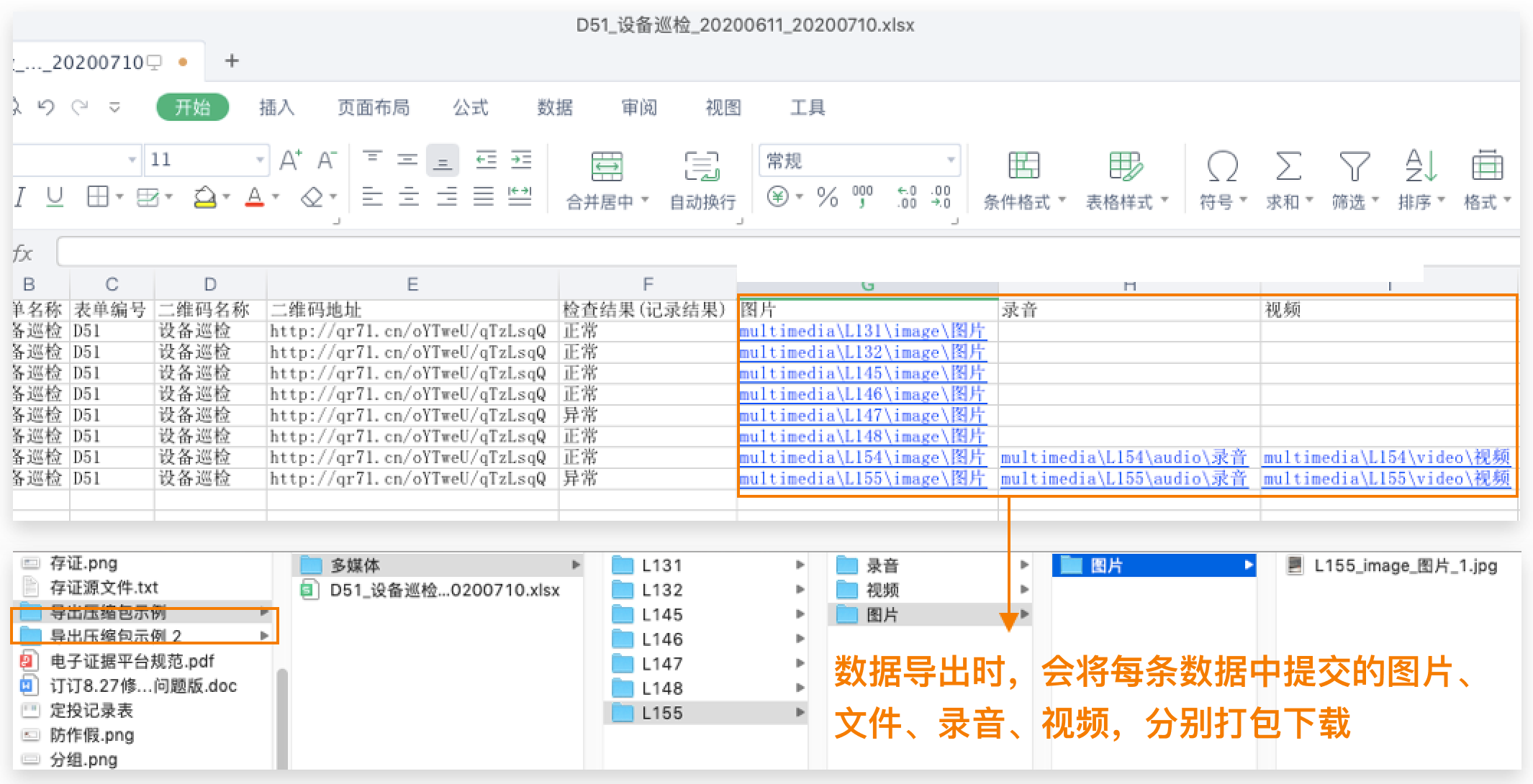Viewport: 1533px width, 784px height.
Task: Open the font size 11 dropdown
Action: (260, 160)
